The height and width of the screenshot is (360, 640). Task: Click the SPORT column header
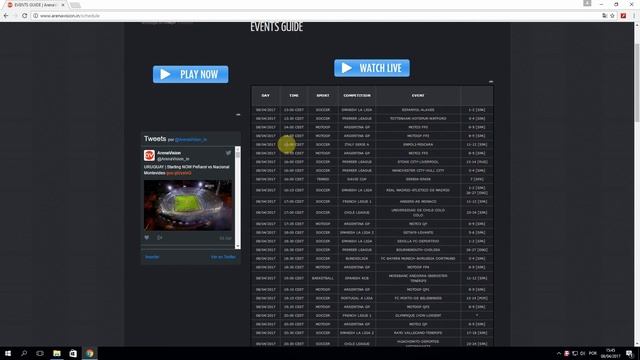322,96
